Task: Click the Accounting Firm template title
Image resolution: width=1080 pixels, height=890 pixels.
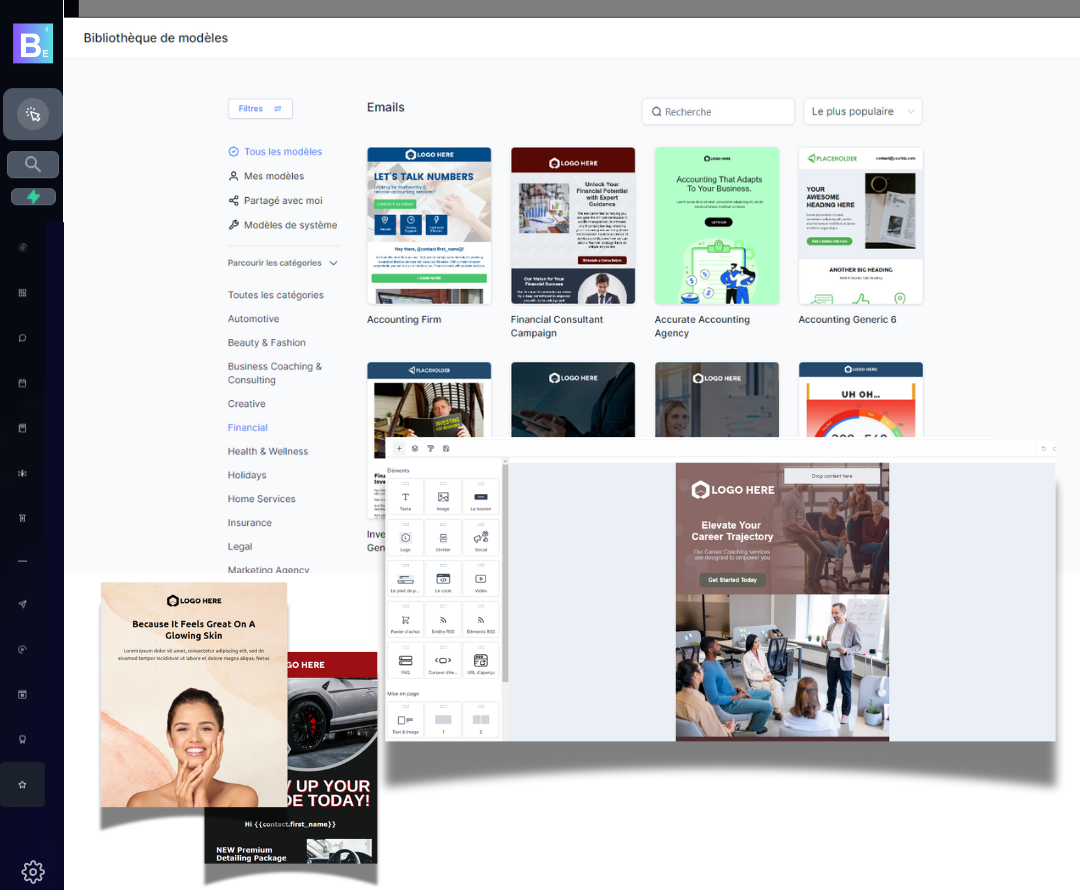Action: (404, 320)
